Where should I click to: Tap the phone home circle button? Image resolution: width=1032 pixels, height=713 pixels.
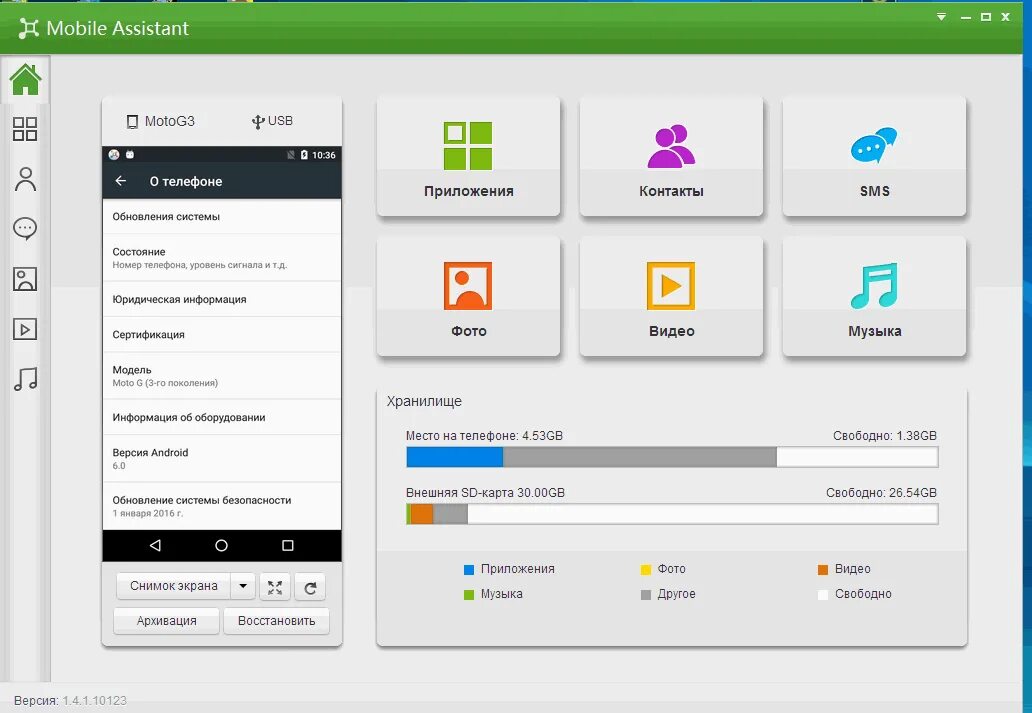(x=221, y=545)
